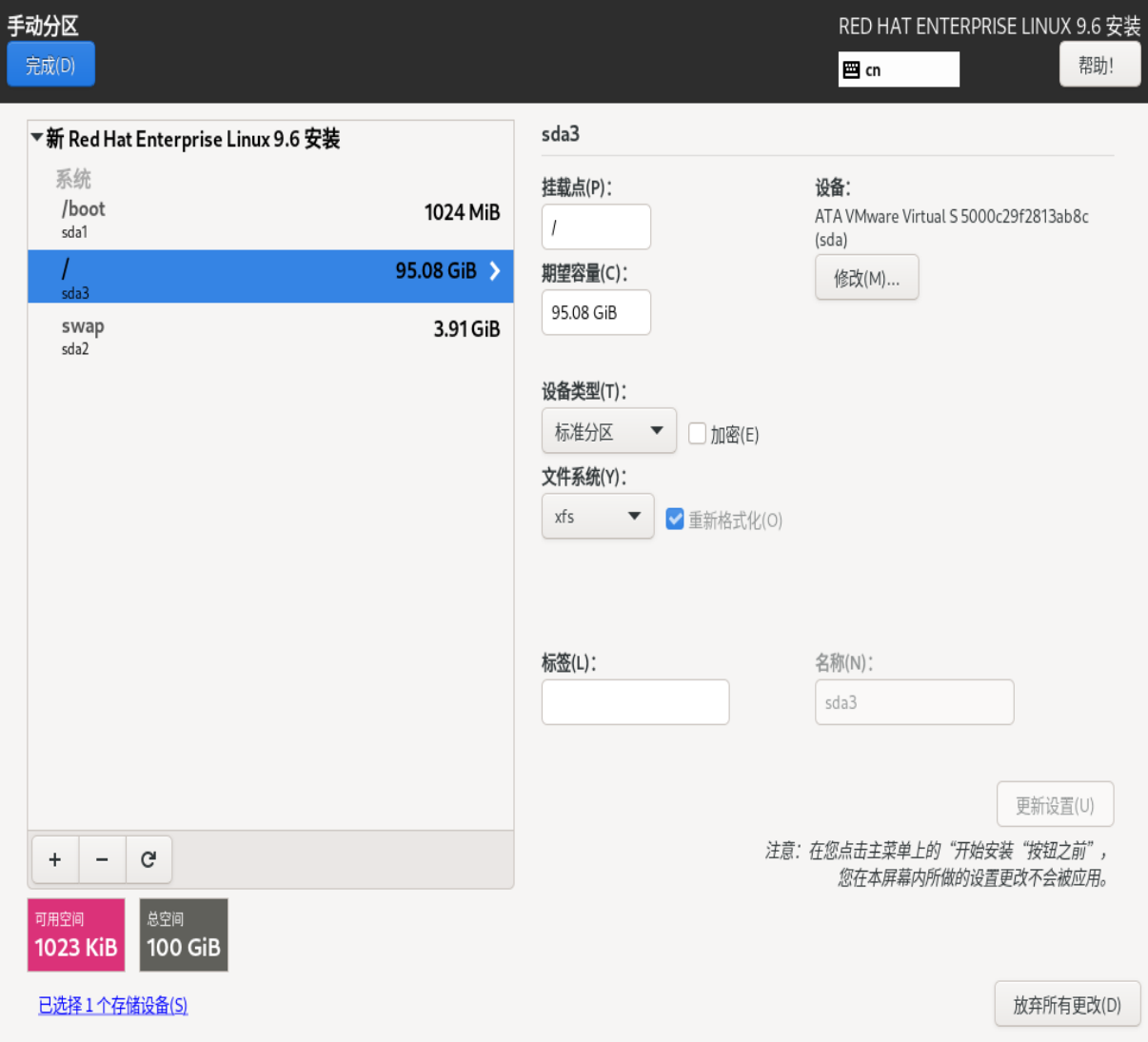Toggle the 重新格式化(O) reformat checkbox
This screenshot has width=1148, height=1042.
click(675, 519)
